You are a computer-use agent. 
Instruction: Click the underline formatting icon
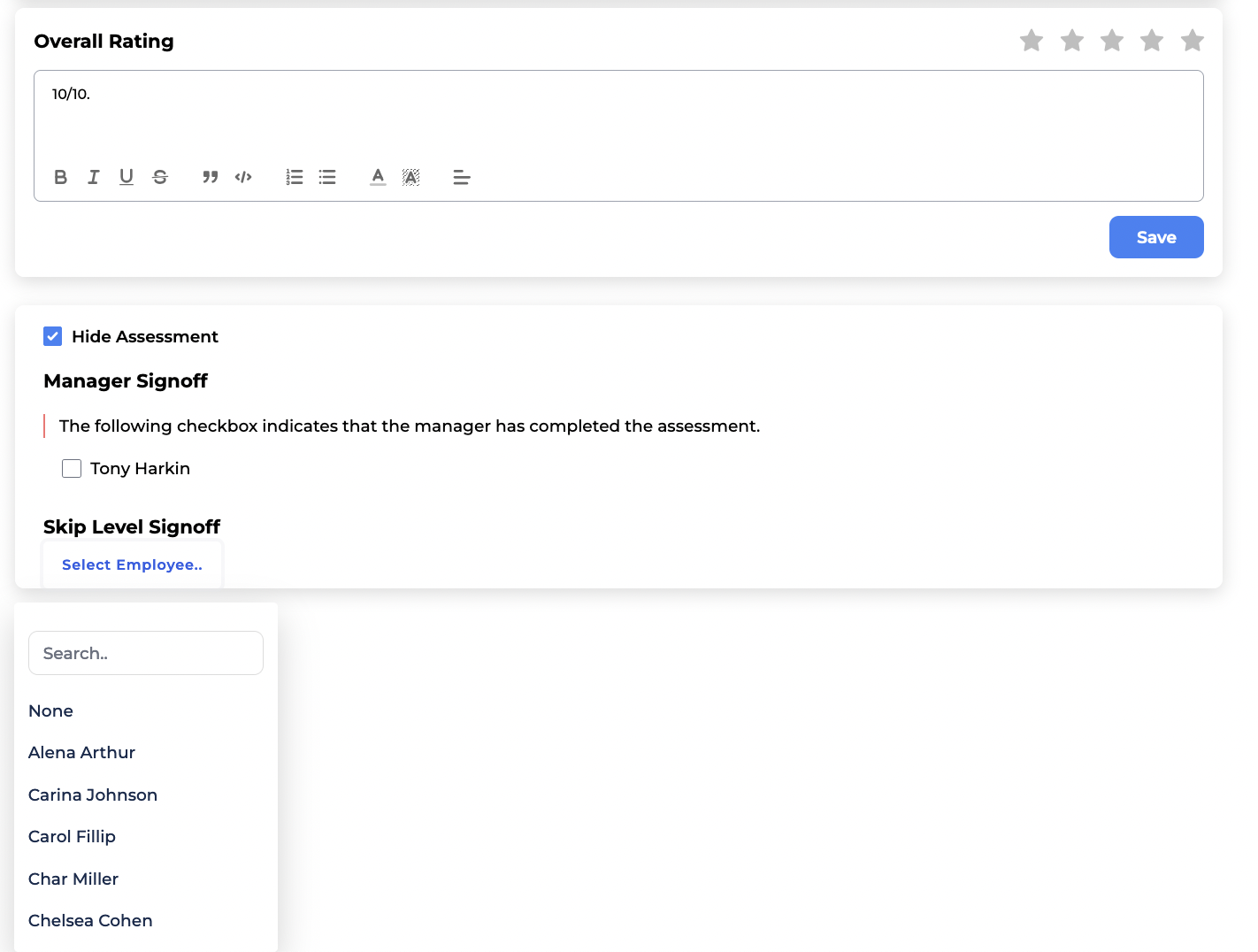point(127,177)
